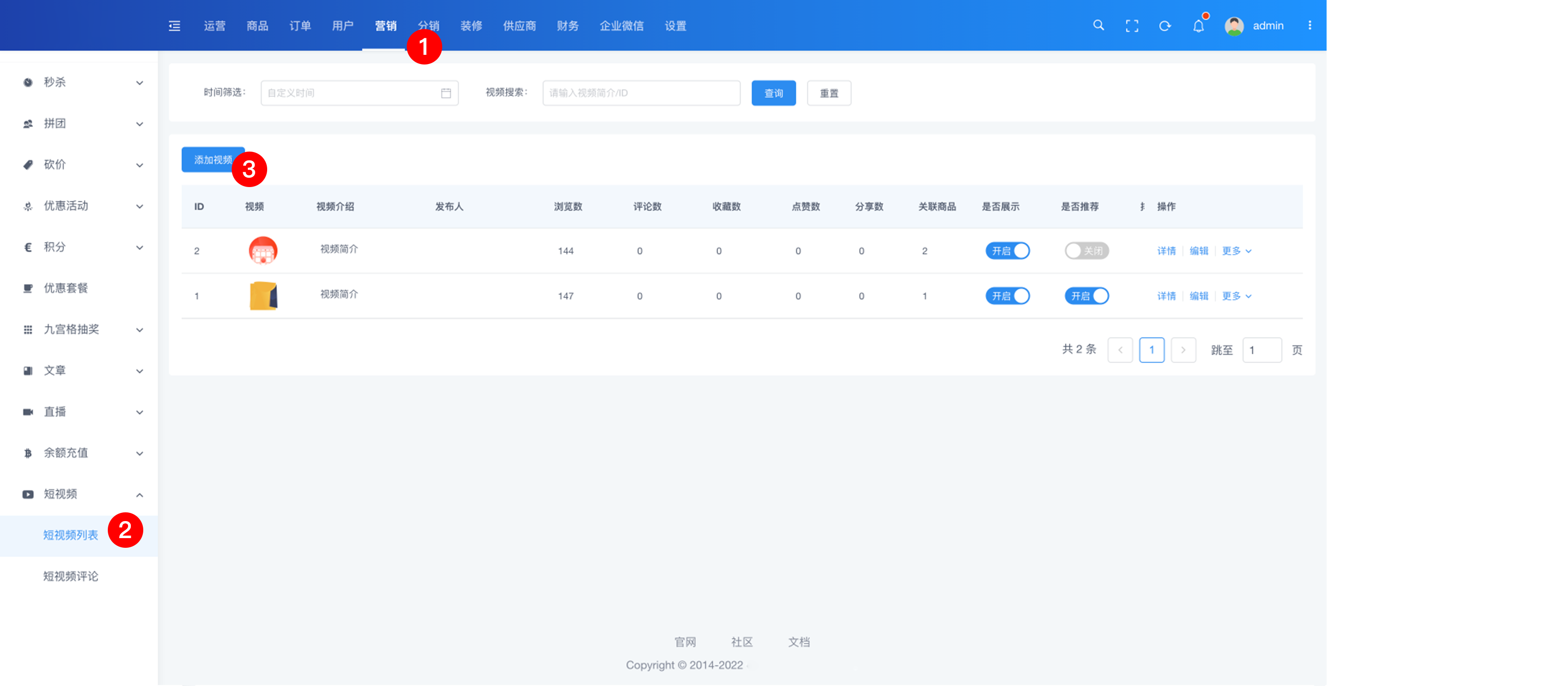Enable recommend toggle for video ID 2
This screenshot has height=686, width=1568.
click(x=1087, y=251)
